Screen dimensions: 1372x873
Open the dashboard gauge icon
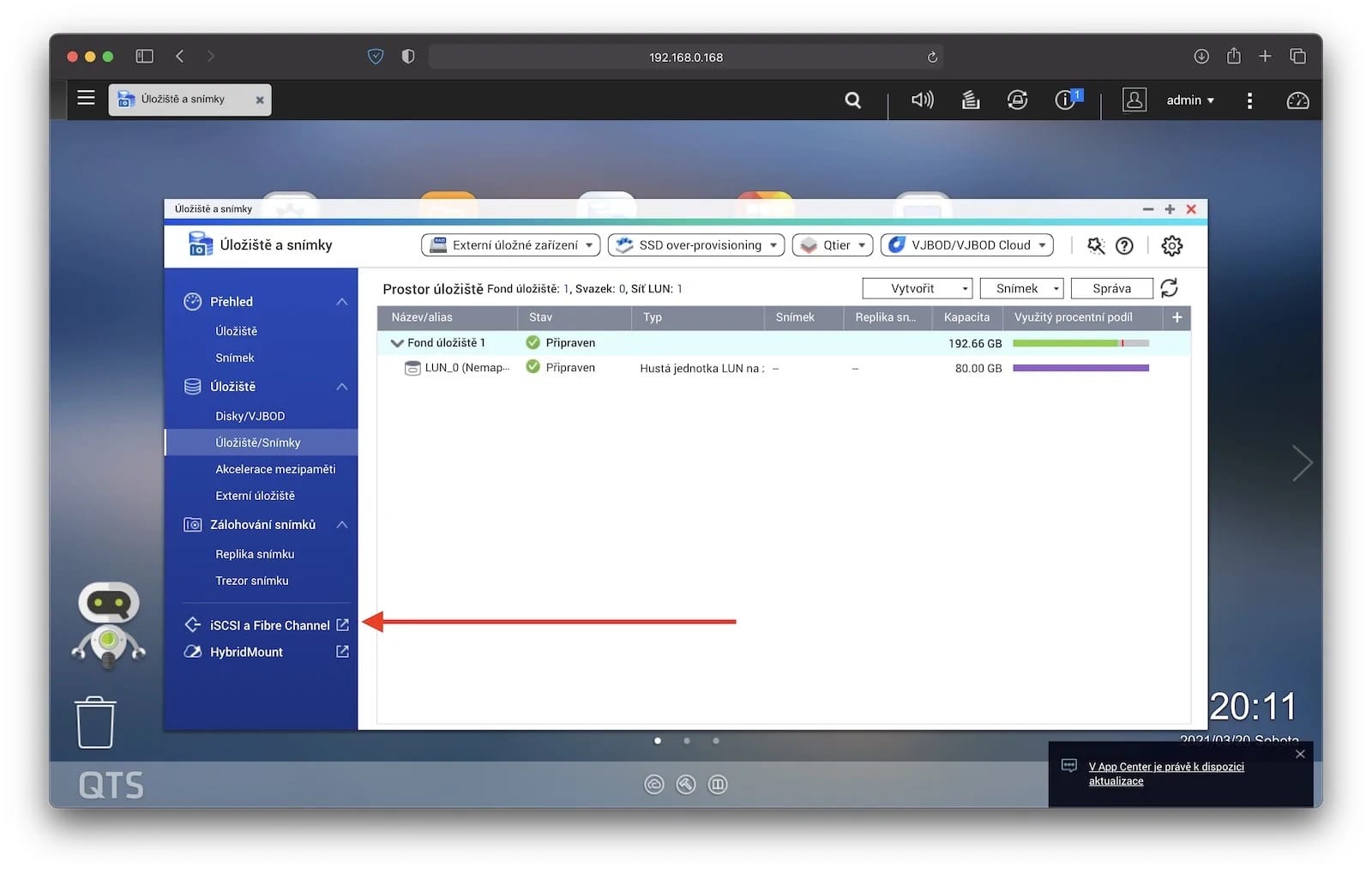click(x=1297, y=100)
